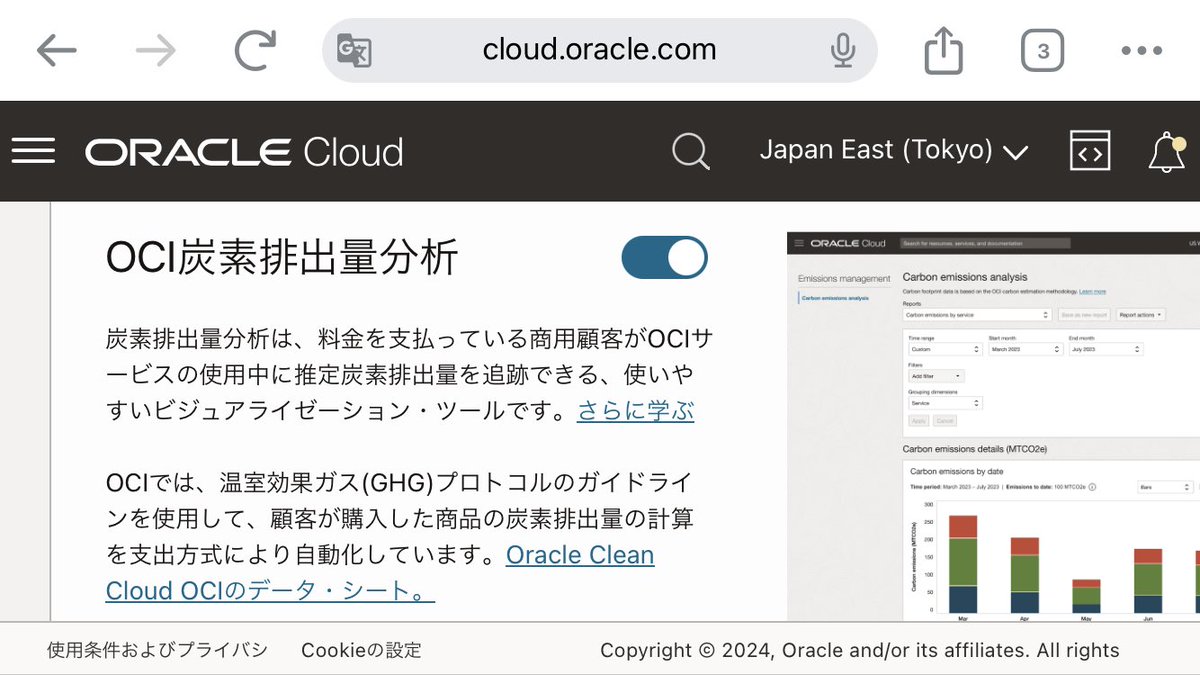Disable the OCI炭素排出量分析 toggle switch
1200x675 pixels.
(x=664, y=257)
